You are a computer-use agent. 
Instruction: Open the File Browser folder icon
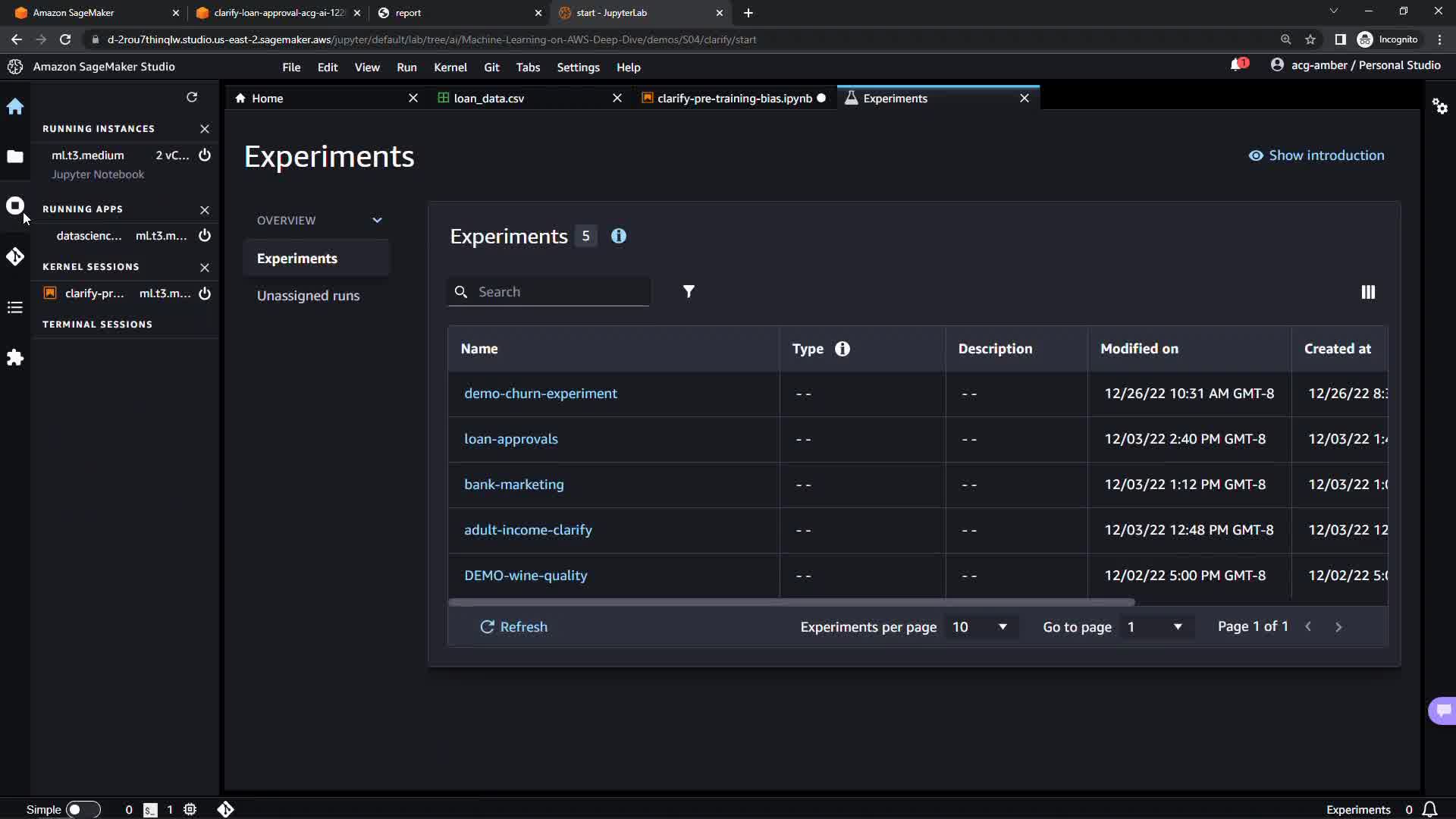click(x=15, y=157)
